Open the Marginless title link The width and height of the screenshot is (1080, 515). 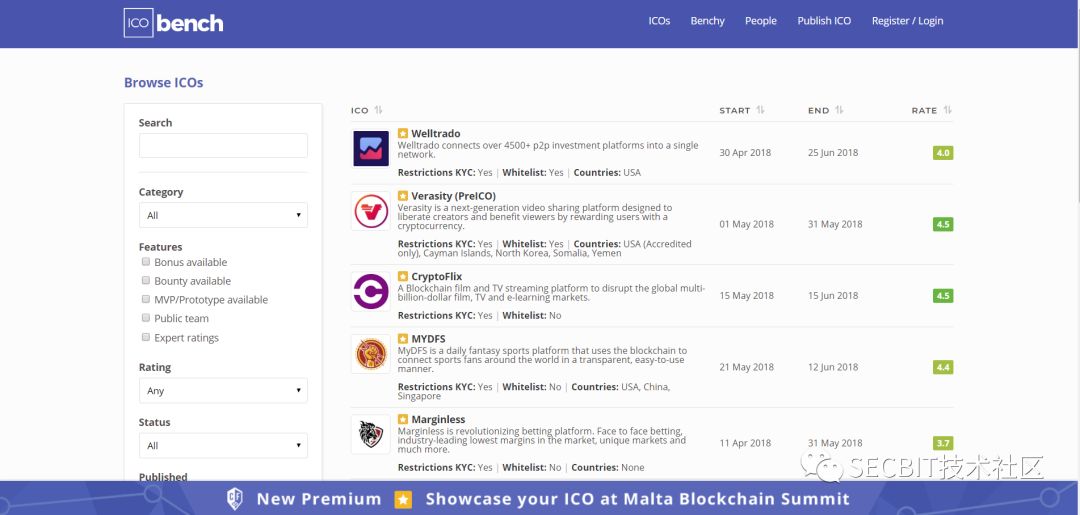438,419
